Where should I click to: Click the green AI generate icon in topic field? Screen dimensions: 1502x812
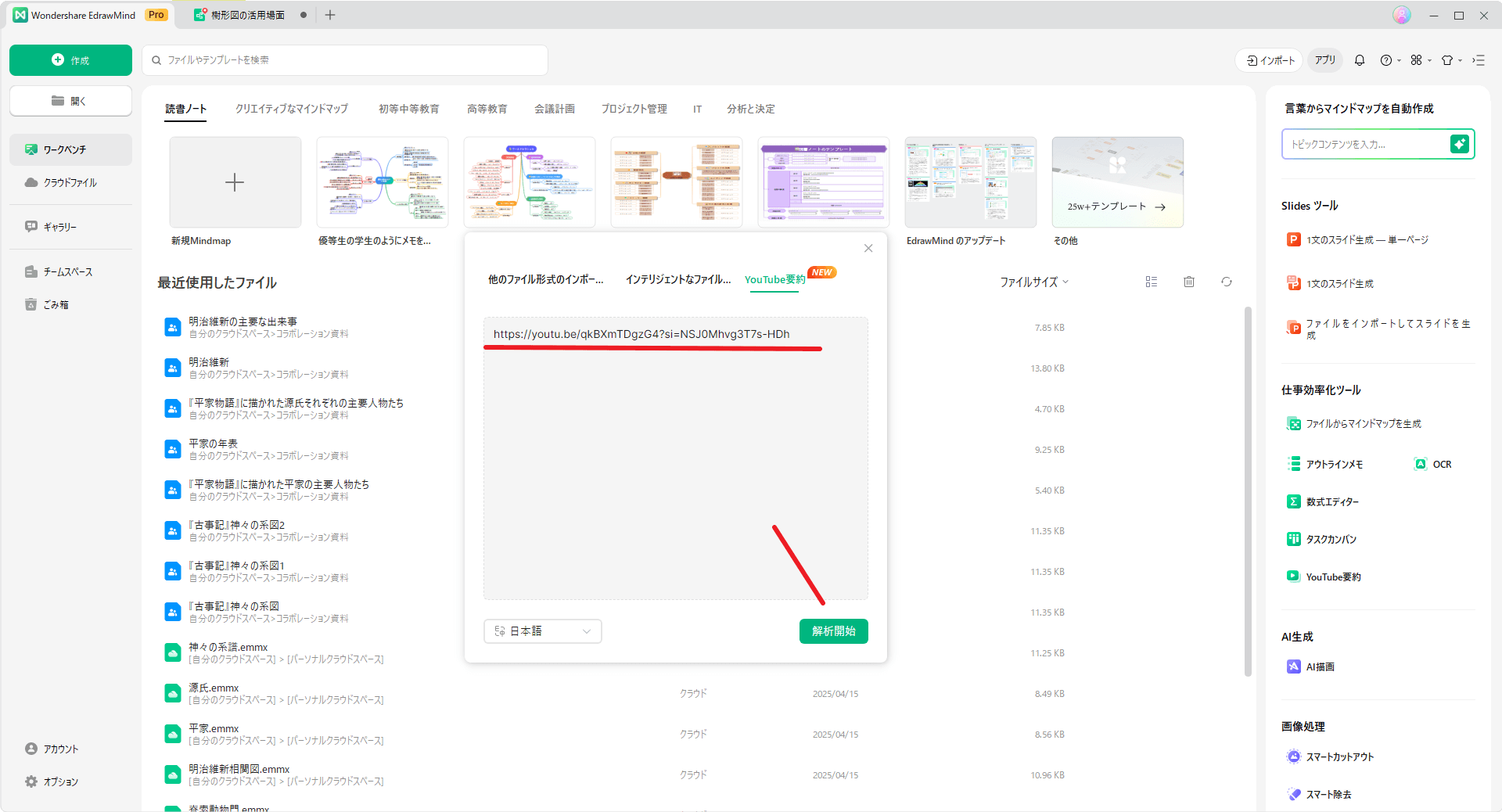(1459, 144)
